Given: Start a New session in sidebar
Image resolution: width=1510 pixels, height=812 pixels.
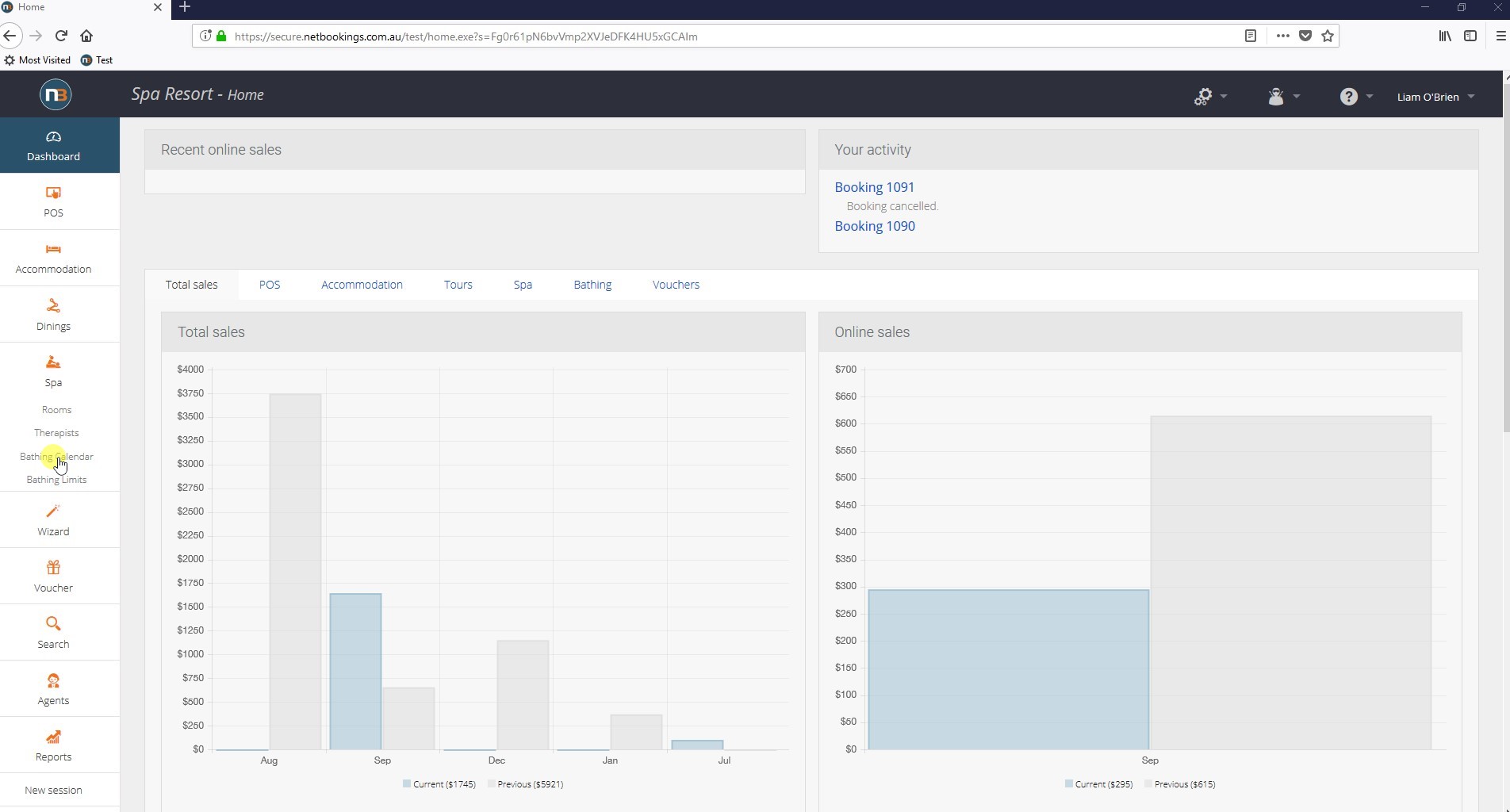Looking at the screenshot, I should [x=53, y=791].
